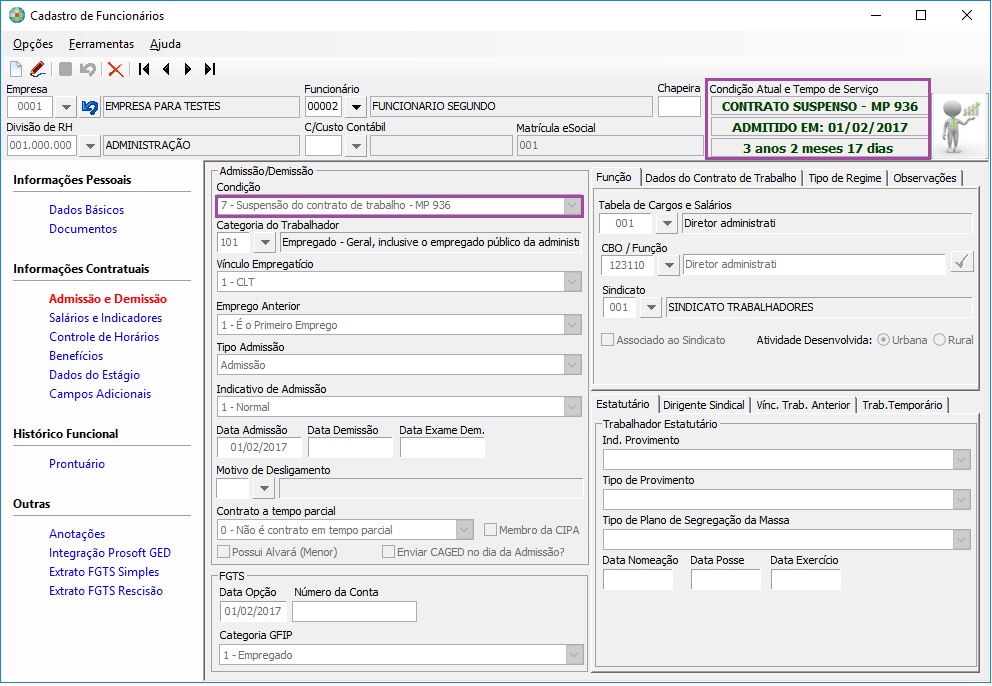
Task: Switch to Dados do Contrato de Trabalho tab
Action: tap(721, 178)
